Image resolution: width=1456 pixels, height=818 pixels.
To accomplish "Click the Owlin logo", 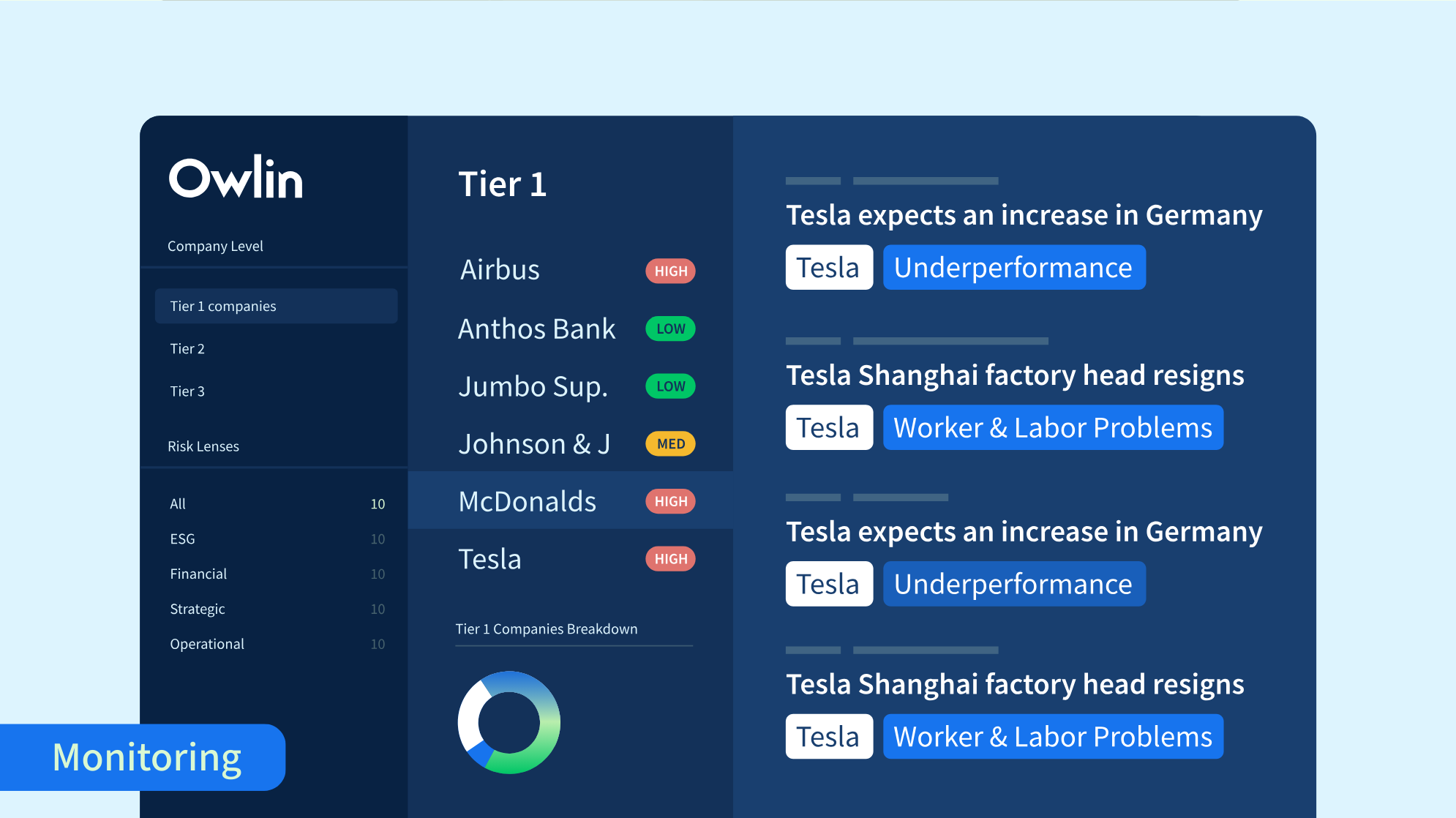I will 236,177.
